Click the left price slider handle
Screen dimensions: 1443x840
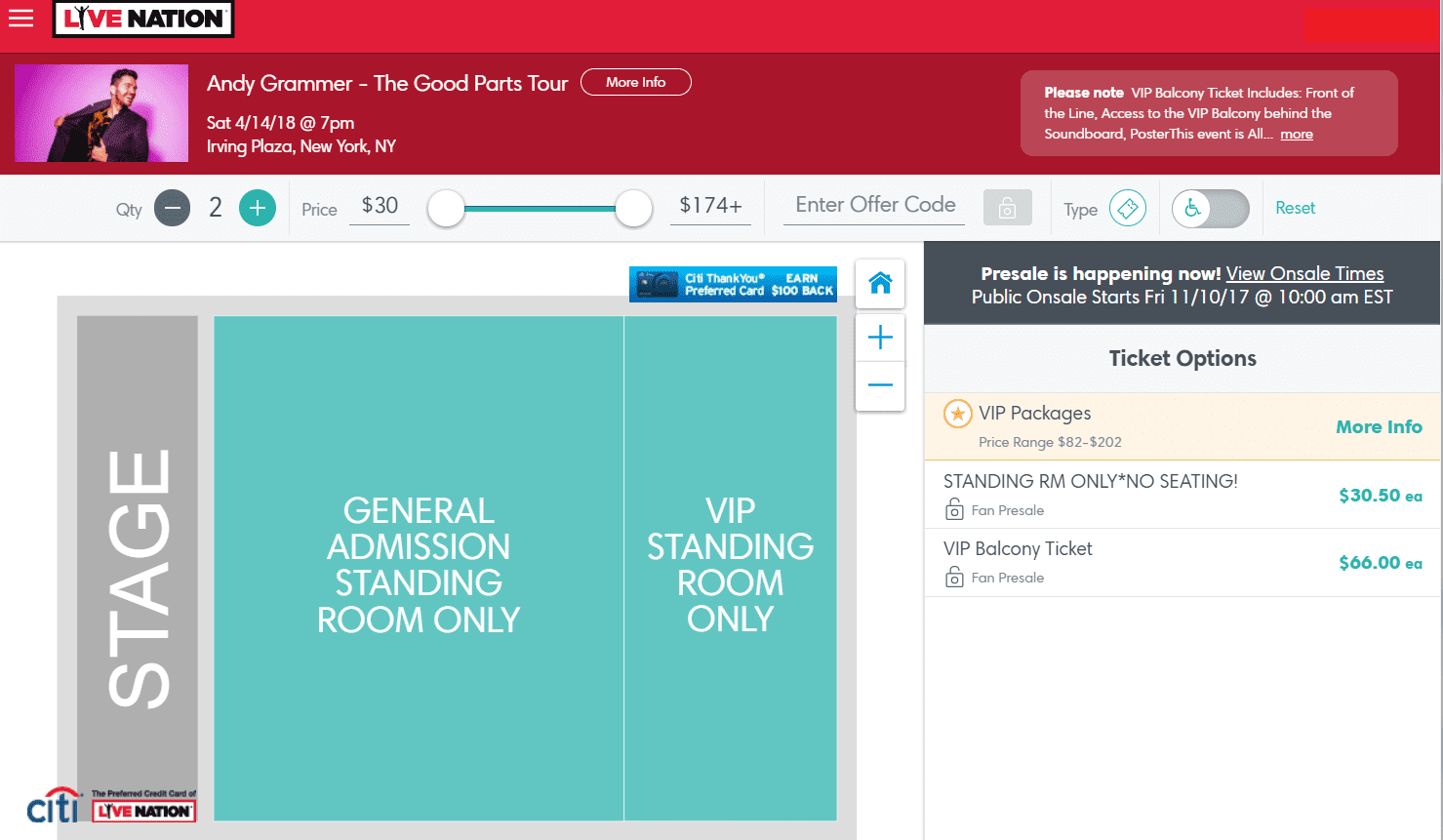(x=446, y=208)
